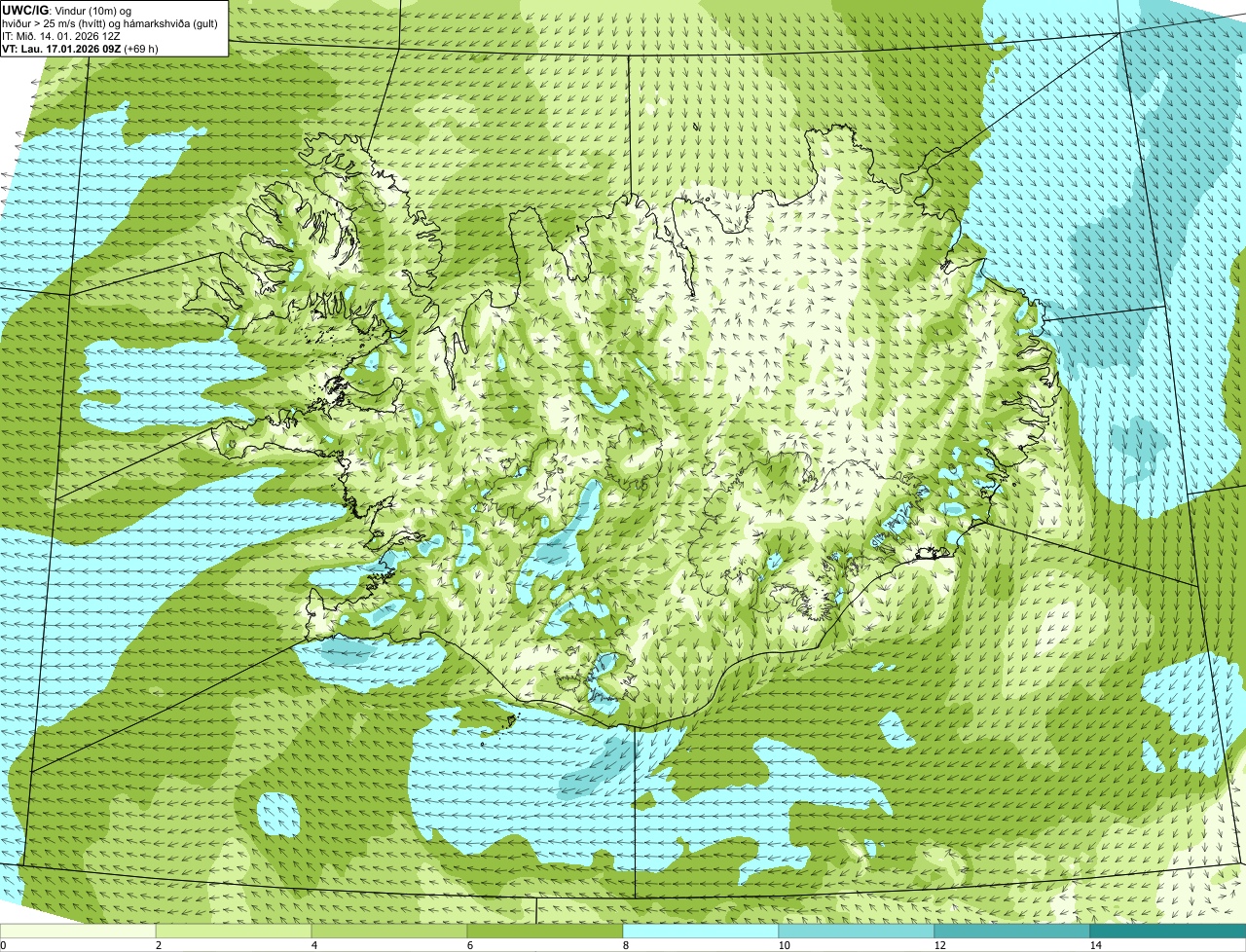Click the 2–4 m/s legend color swatch
Image resolution: width=1246 pixels, height=952 pixels.
(234, 932)
